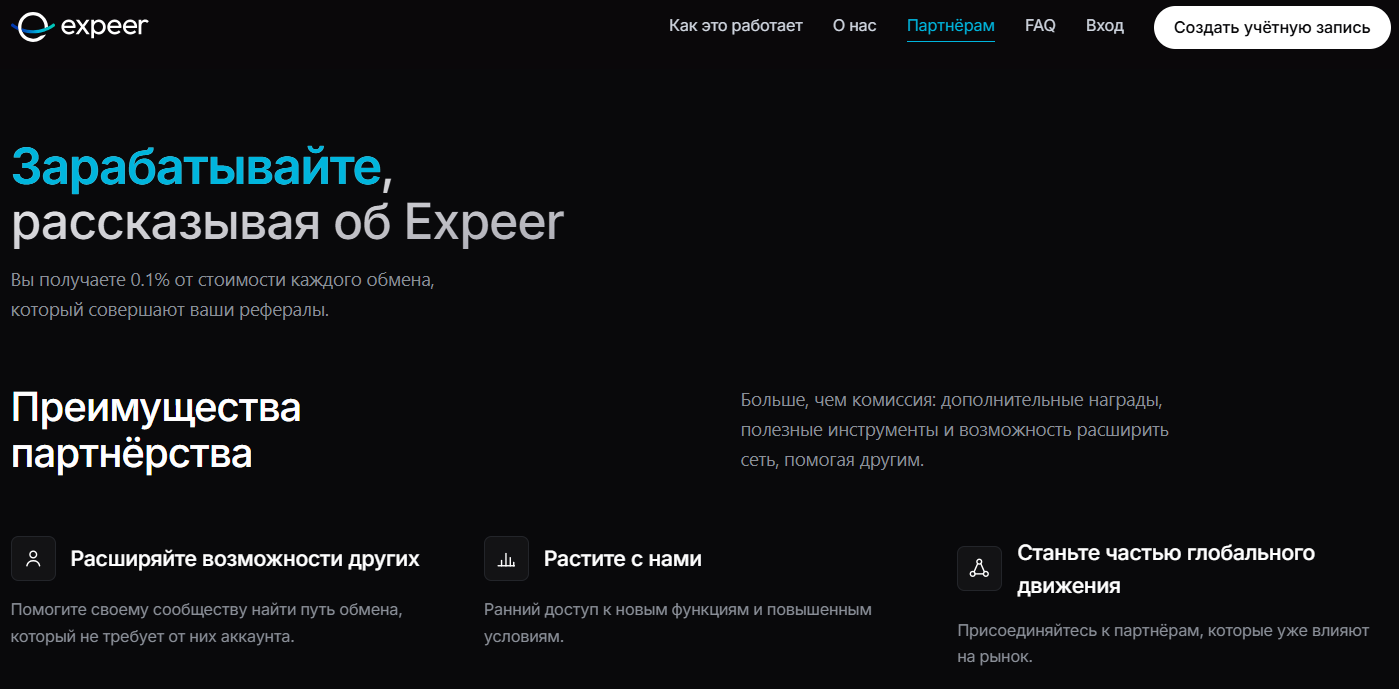Click the Растите с нами card title
The image size is (1399, 689).
623,559
